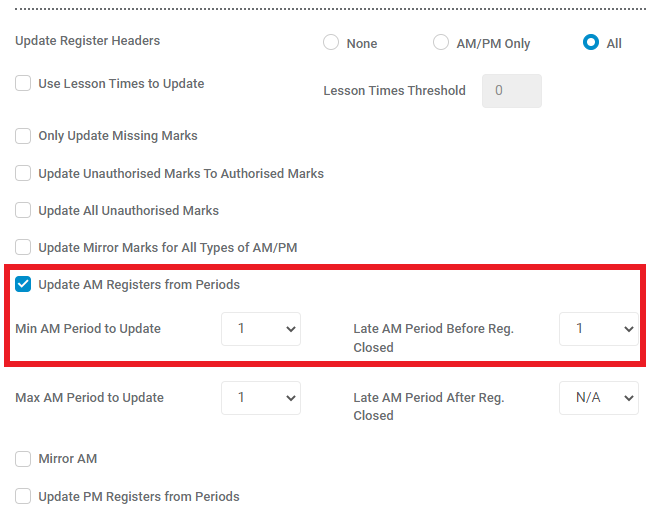The height and width of the screenshot is (524, 647).
Task: Tick Only Update Missing Marks checkbox
Action: click(23, 136)
